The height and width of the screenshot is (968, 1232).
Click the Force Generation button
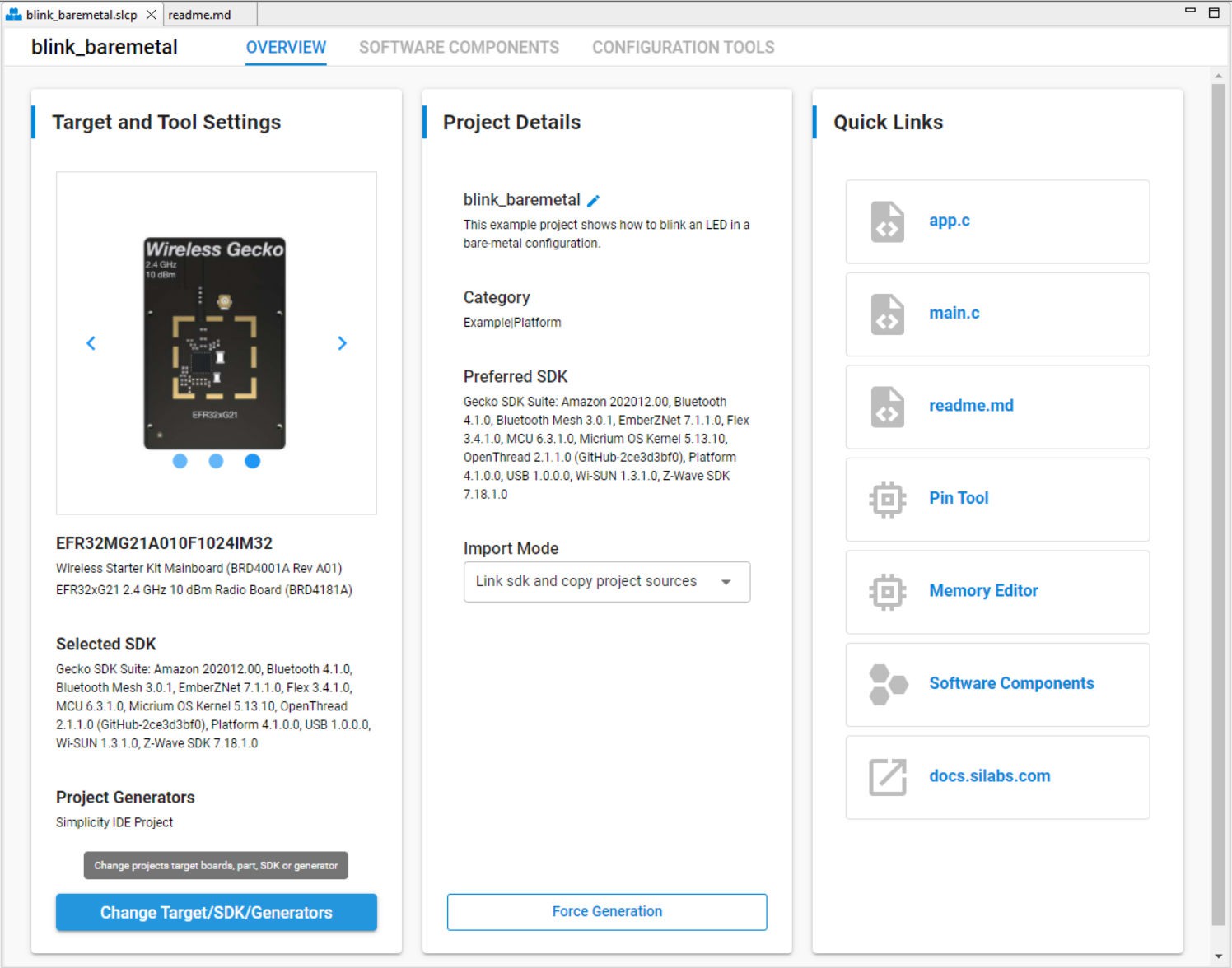click(606, 911)
